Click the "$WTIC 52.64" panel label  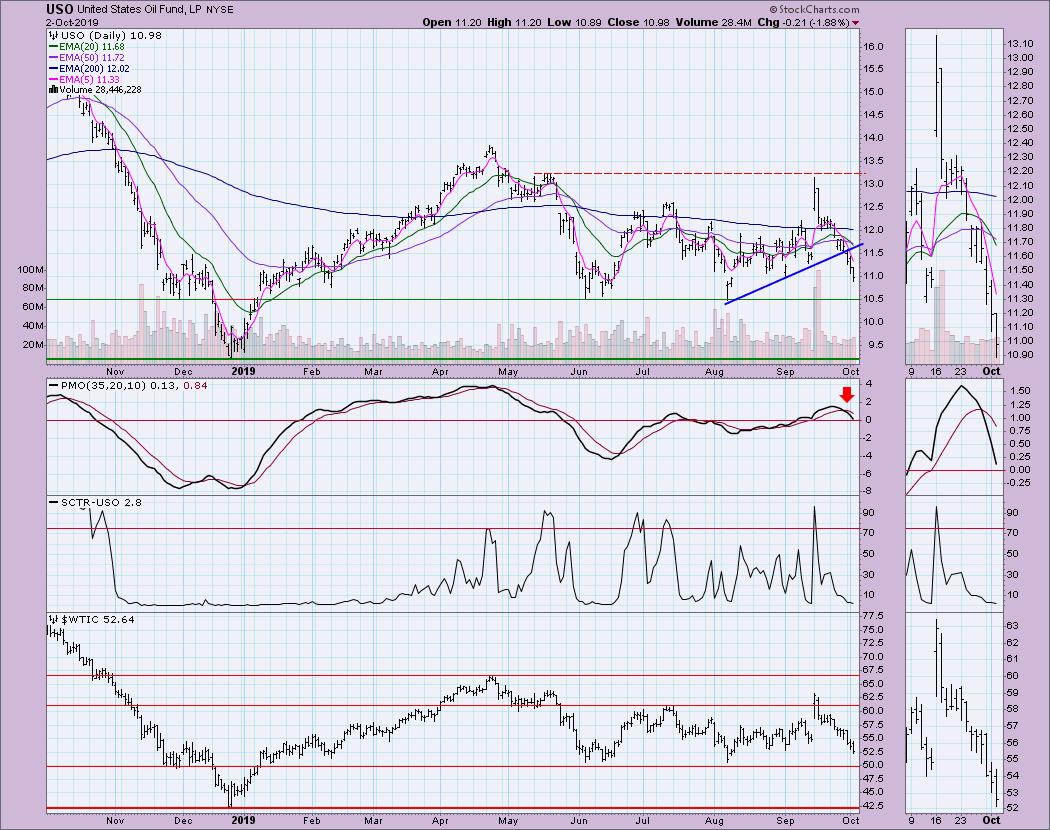98,620
